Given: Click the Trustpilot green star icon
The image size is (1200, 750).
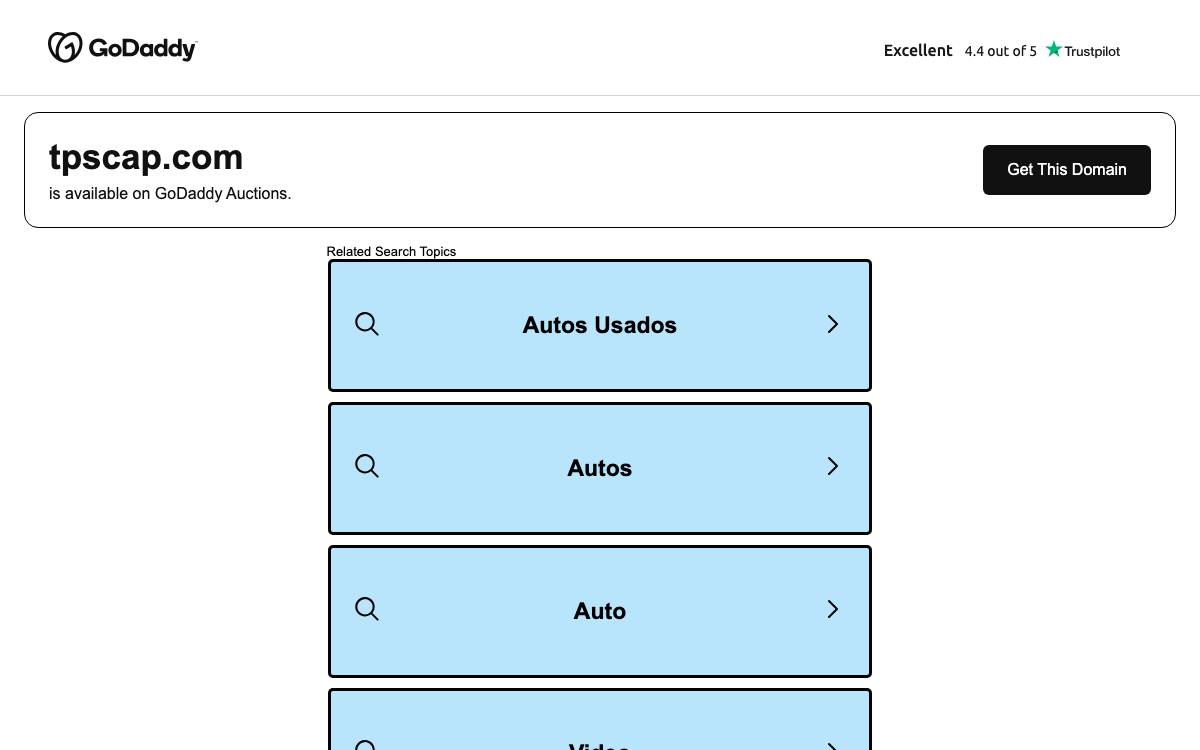Looking at the screenshot, I should click(1053, 49).
